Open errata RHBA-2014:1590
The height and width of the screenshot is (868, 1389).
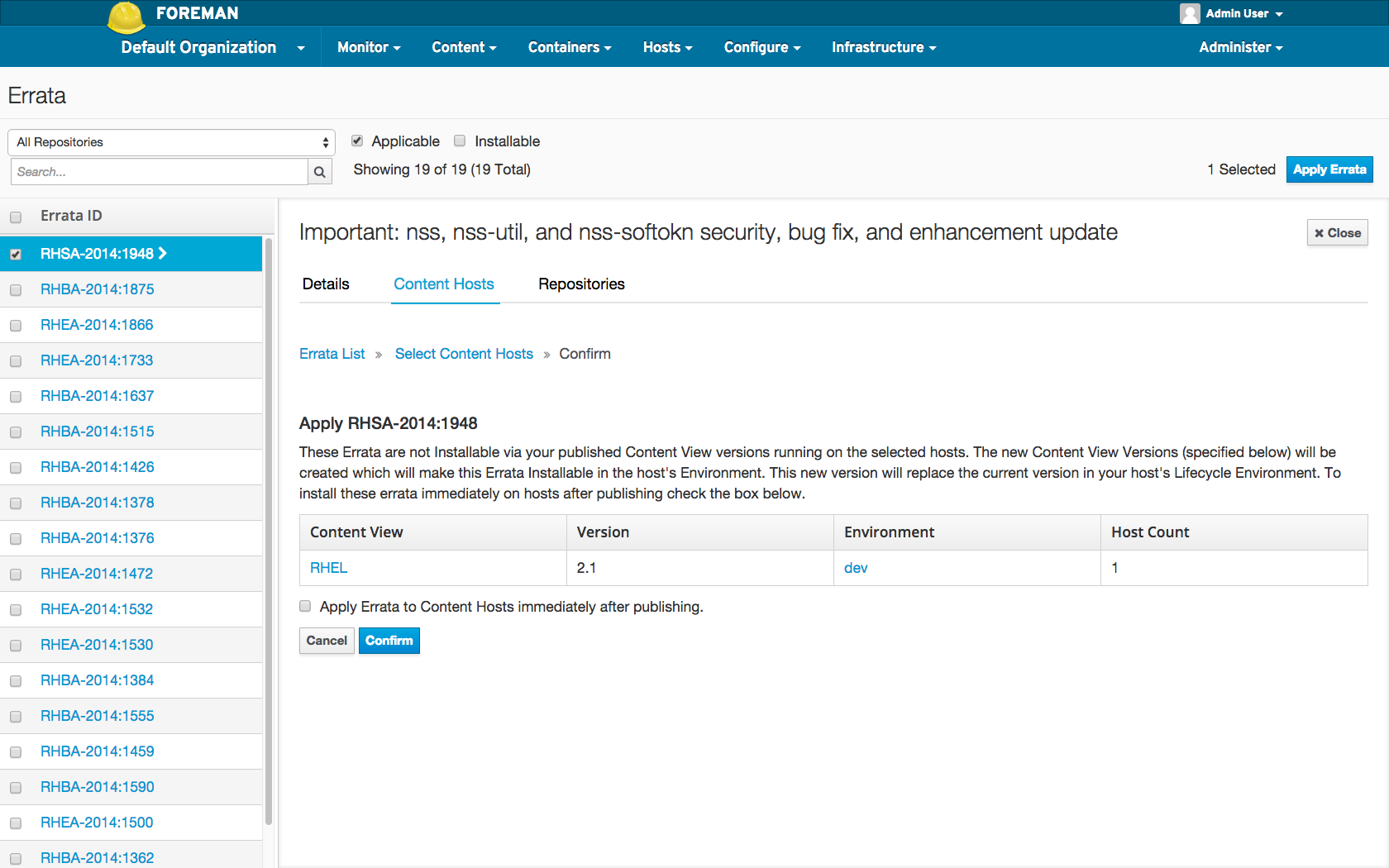pos(97,787)
